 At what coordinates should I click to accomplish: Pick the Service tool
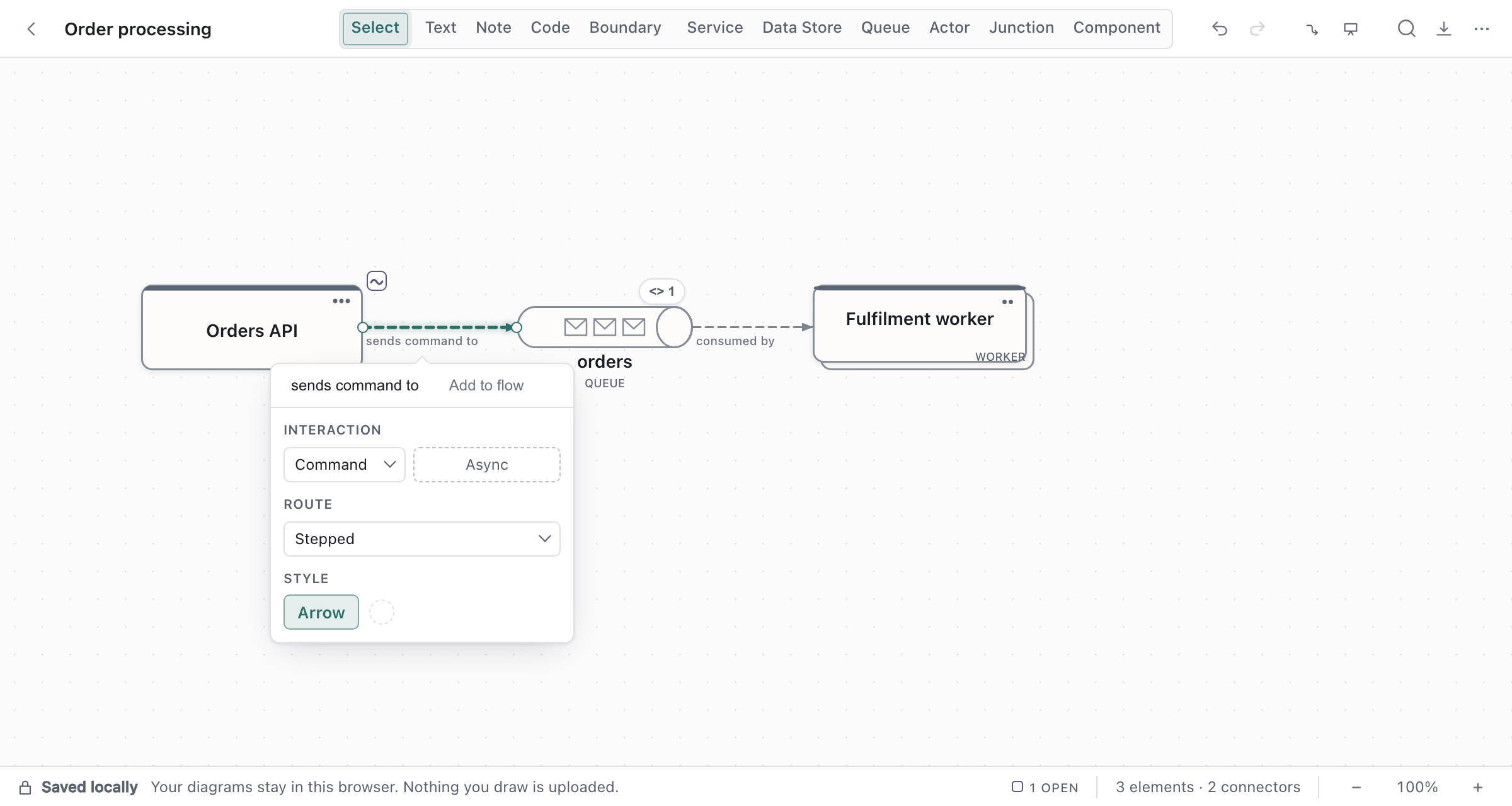(x=715, y=28)
